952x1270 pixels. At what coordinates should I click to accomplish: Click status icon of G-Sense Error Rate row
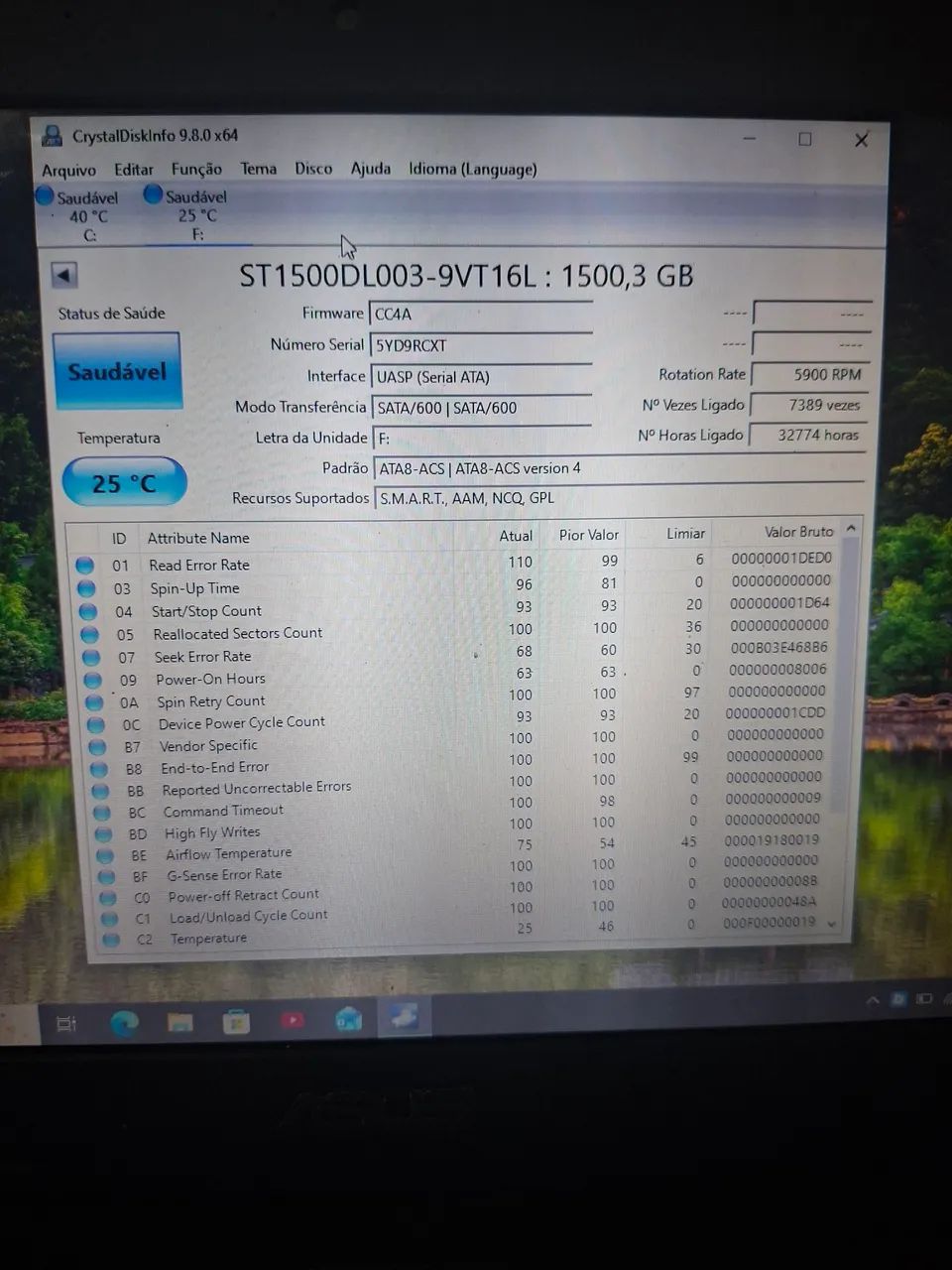[x=107, y=877]
